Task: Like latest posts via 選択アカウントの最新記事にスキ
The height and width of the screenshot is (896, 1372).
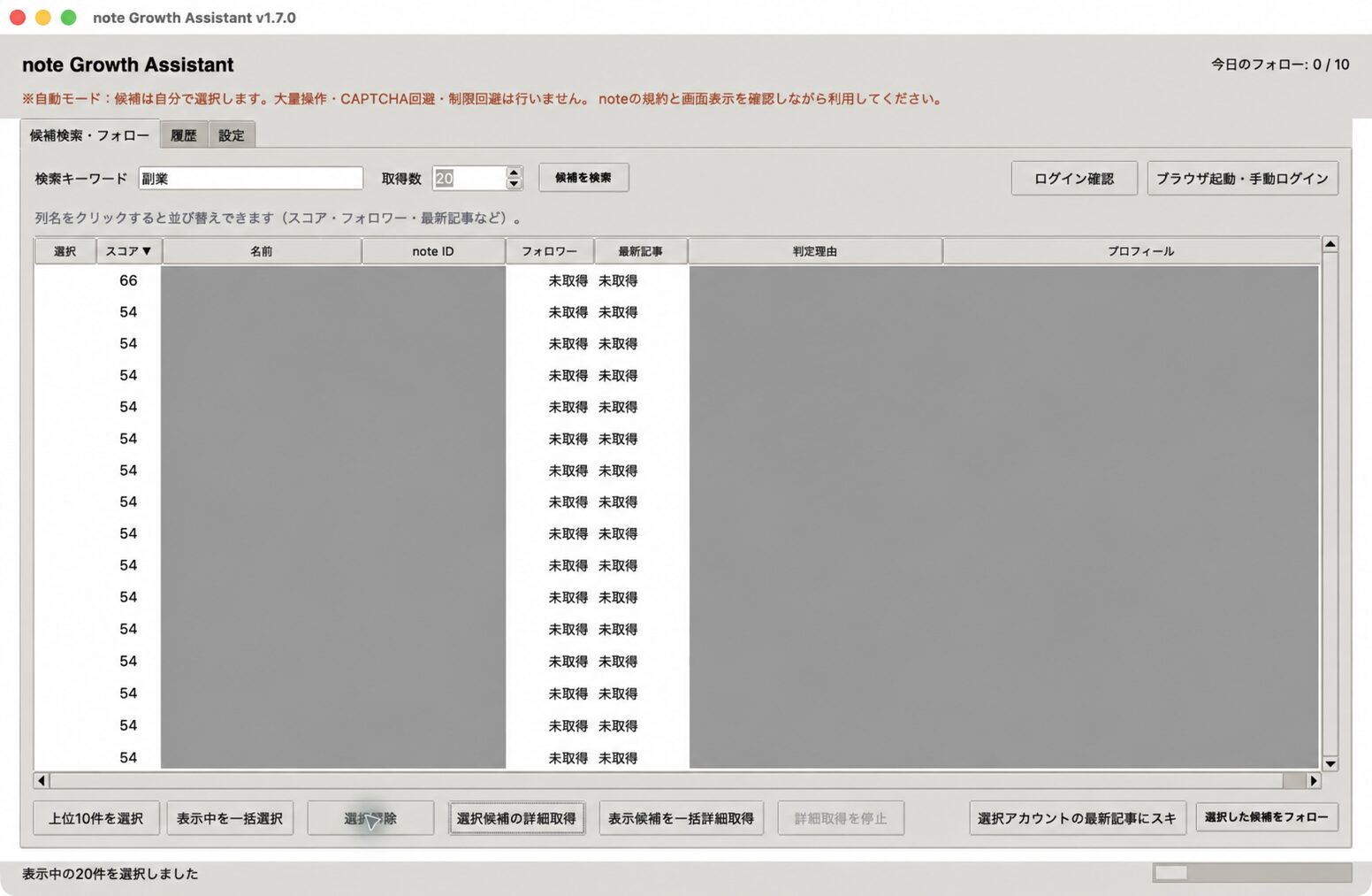Action: pyautogui.click(x=1077, y=818)
